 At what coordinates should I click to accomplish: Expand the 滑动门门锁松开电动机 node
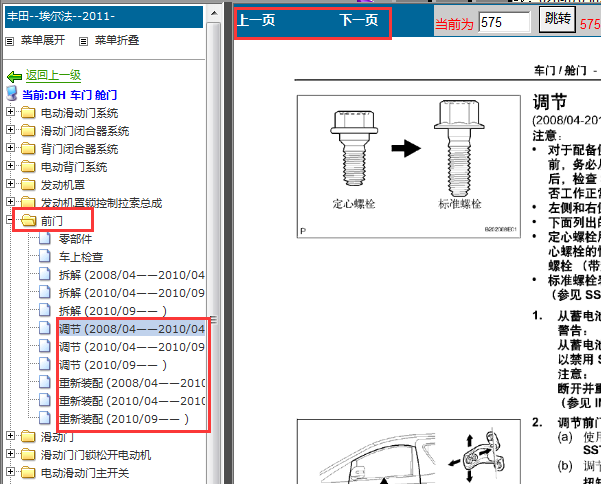[x=10, y=454]
